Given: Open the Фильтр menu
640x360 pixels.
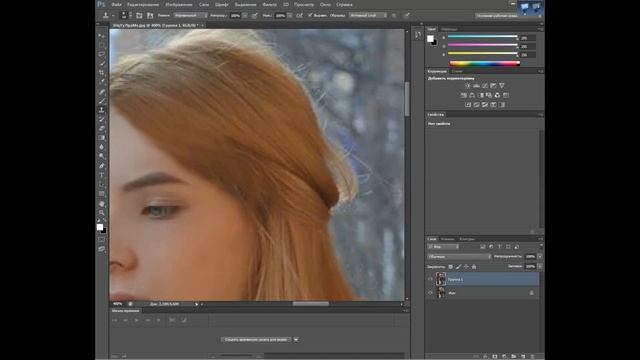Looking at the screenshot, I should [269, 4].
